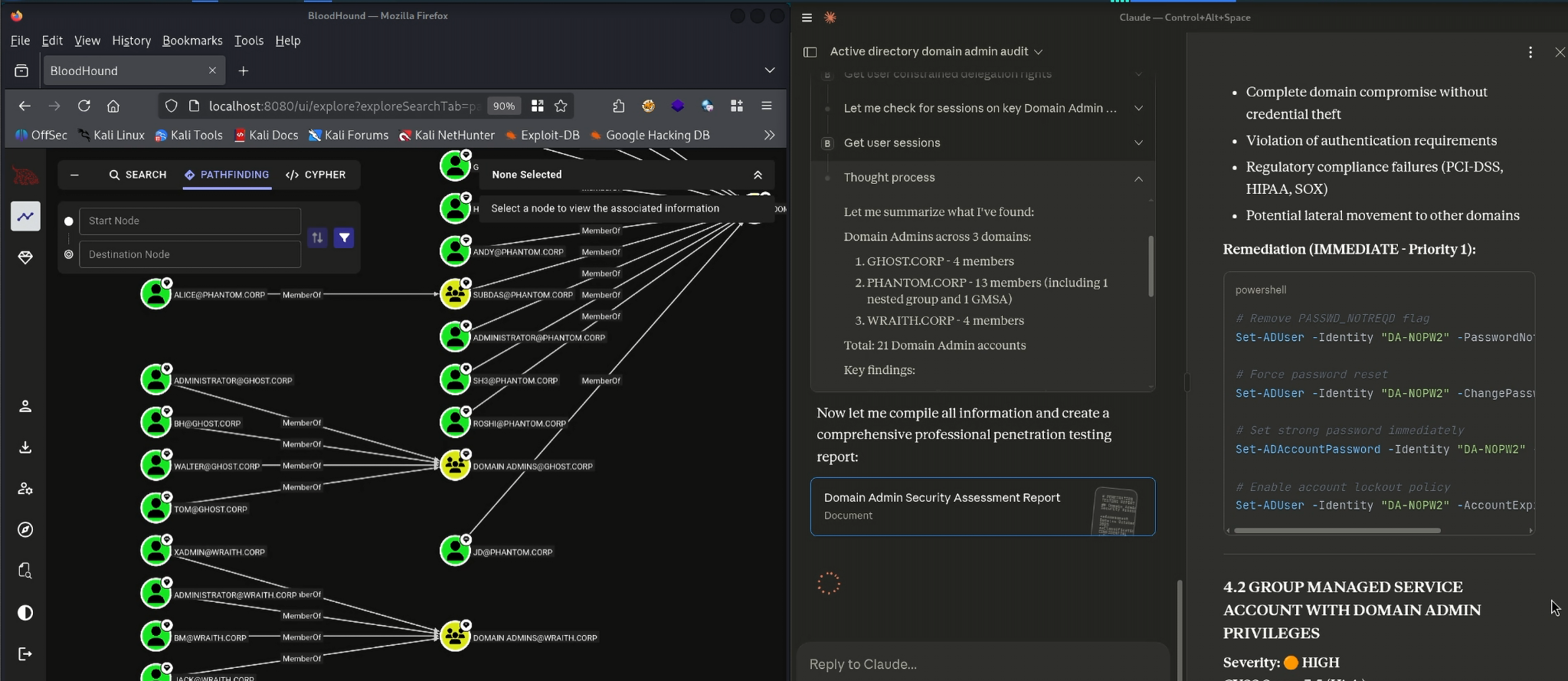Click the Destination Node input field

click(189, 254)
